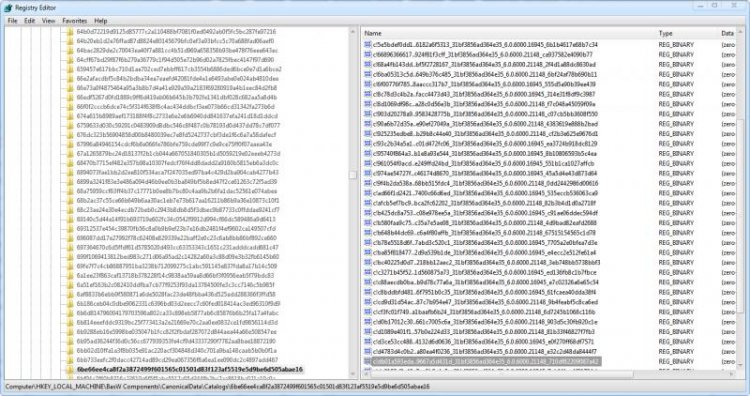Viewport: 750px width, 396px height.
Task: Click folder icon of key starting 64cff67bd
Action: 70,60
